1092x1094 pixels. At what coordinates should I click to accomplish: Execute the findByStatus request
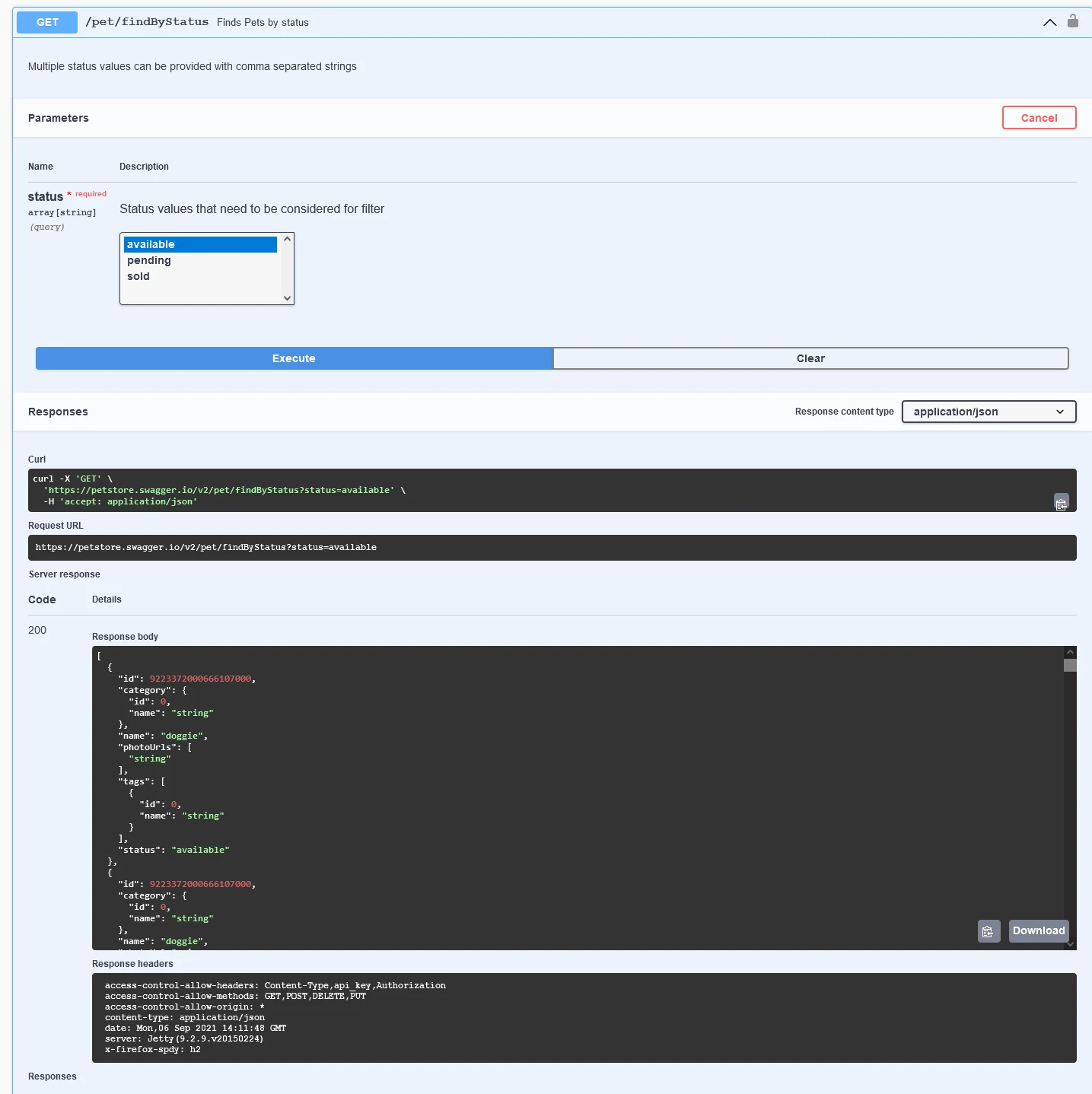[x=294, y=358]
